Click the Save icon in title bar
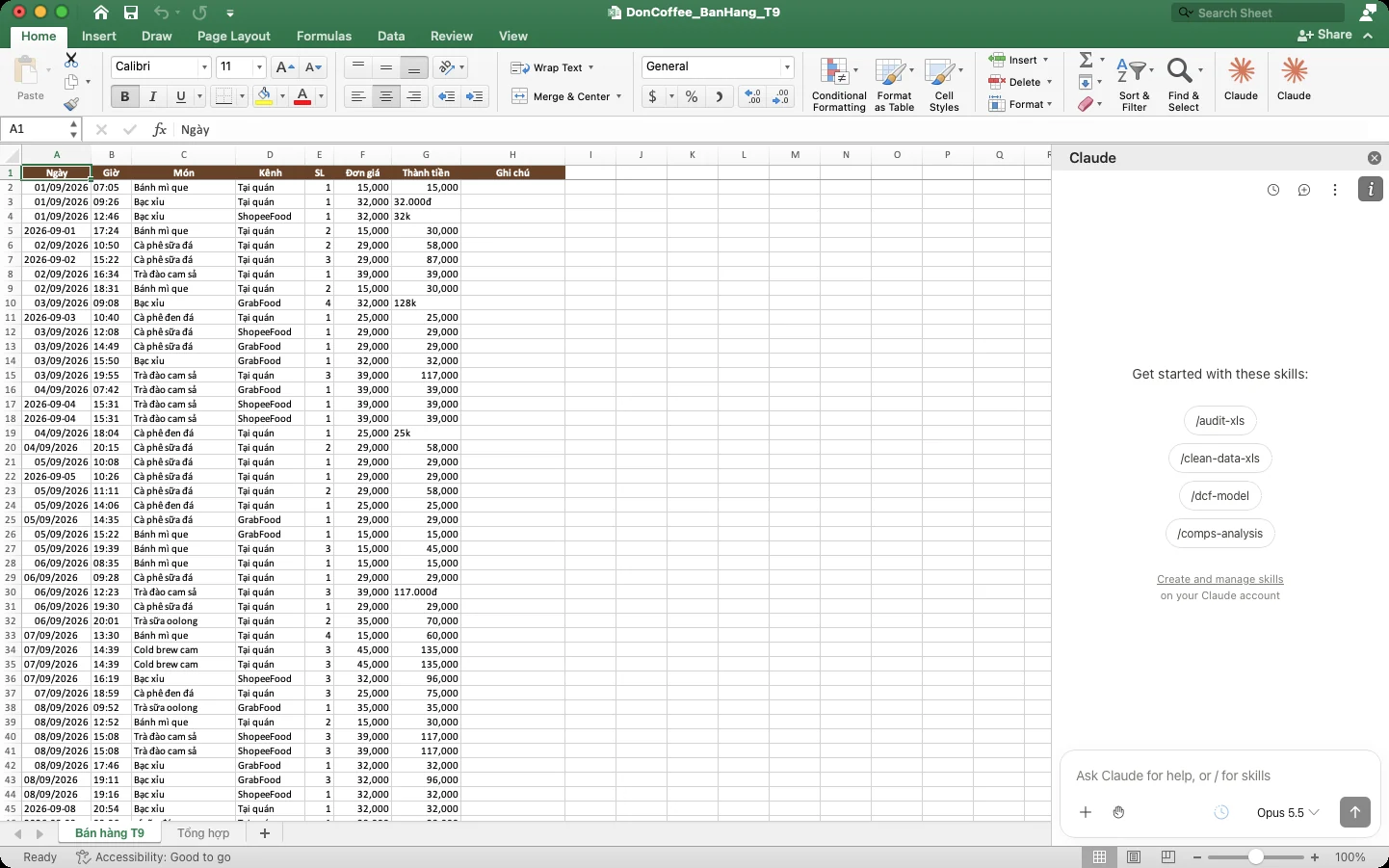This screenshot has height=868, width=1389. click(131, 13)
